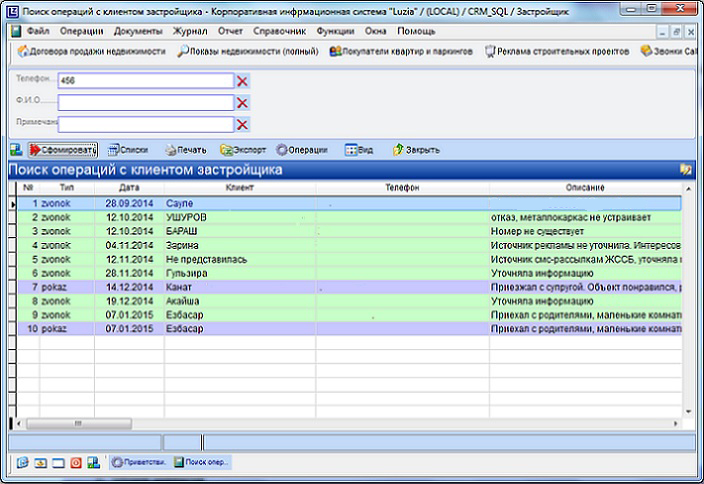The height and width of the screenshot is (484, 704).
Task: Click the application icon left of Файл
Action: [16, 31]
